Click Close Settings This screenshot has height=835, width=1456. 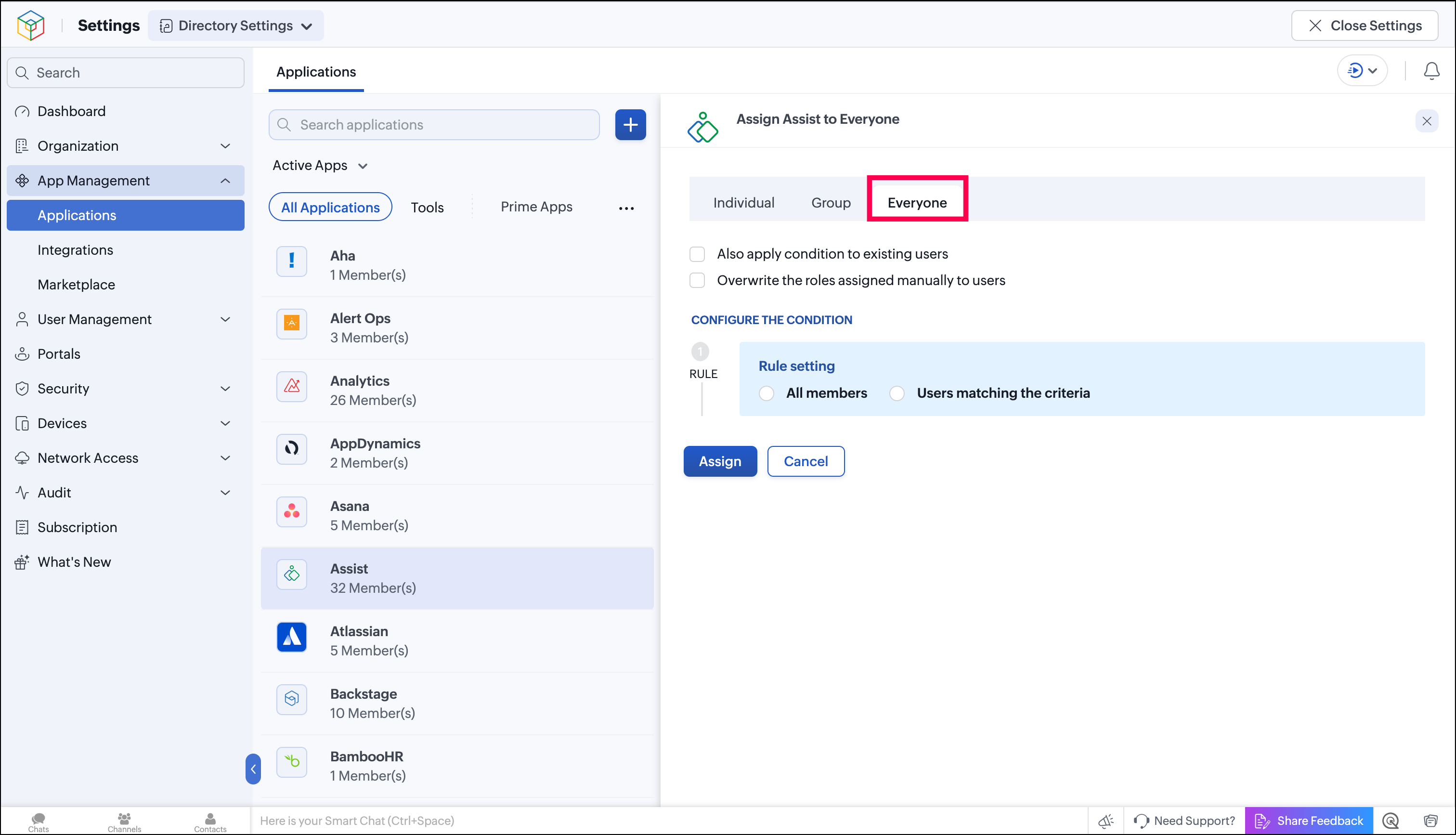pos(1365,25)
